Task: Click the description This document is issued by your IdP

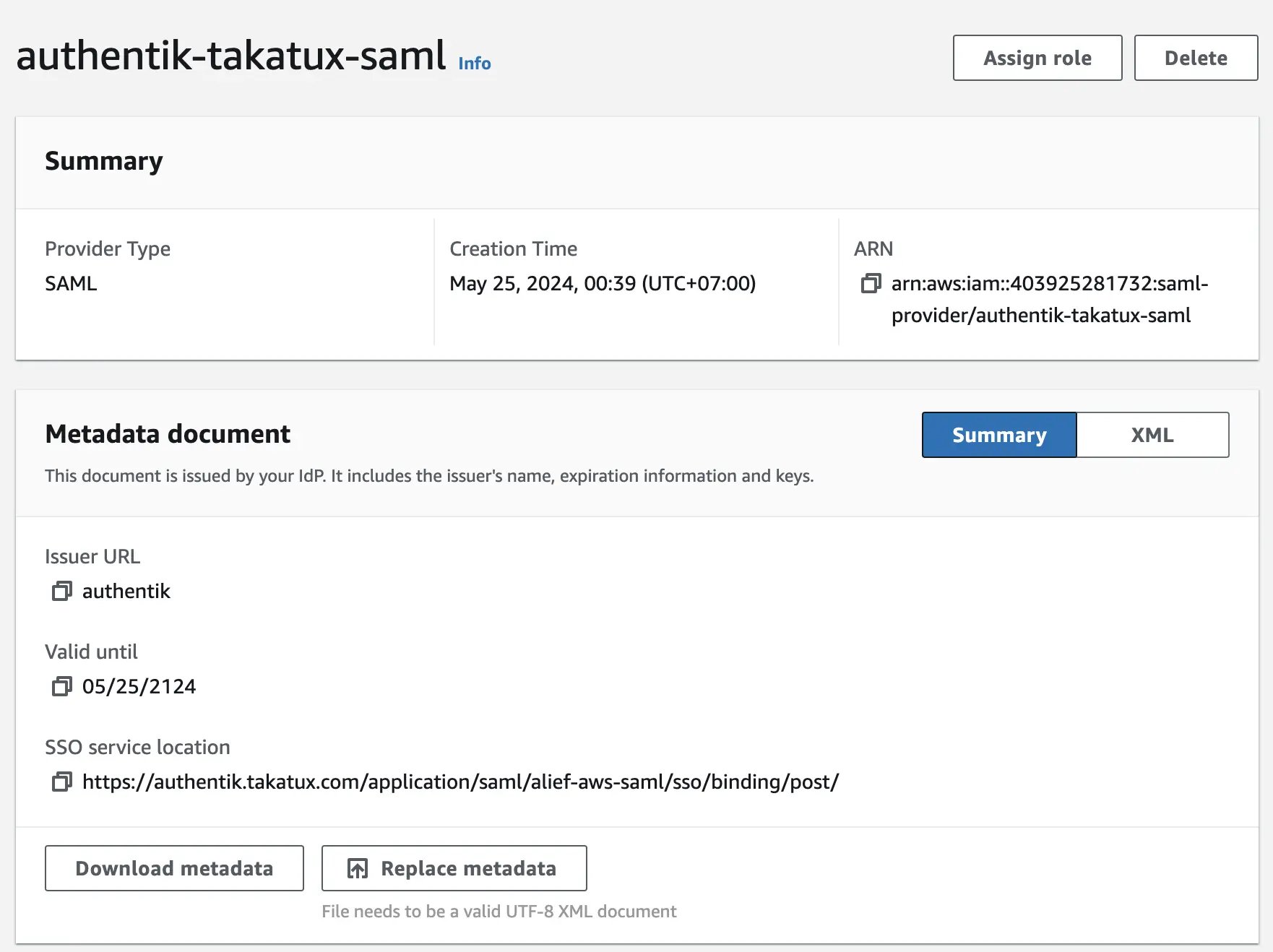Action: click(429, 476)
